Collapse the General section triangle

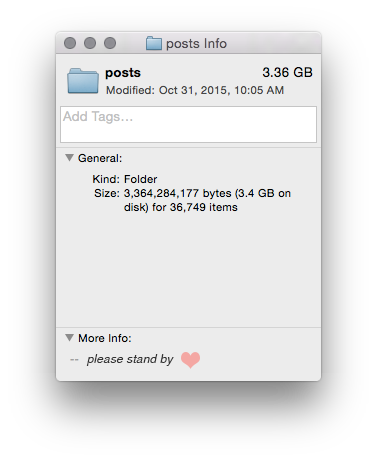(69, 158)
